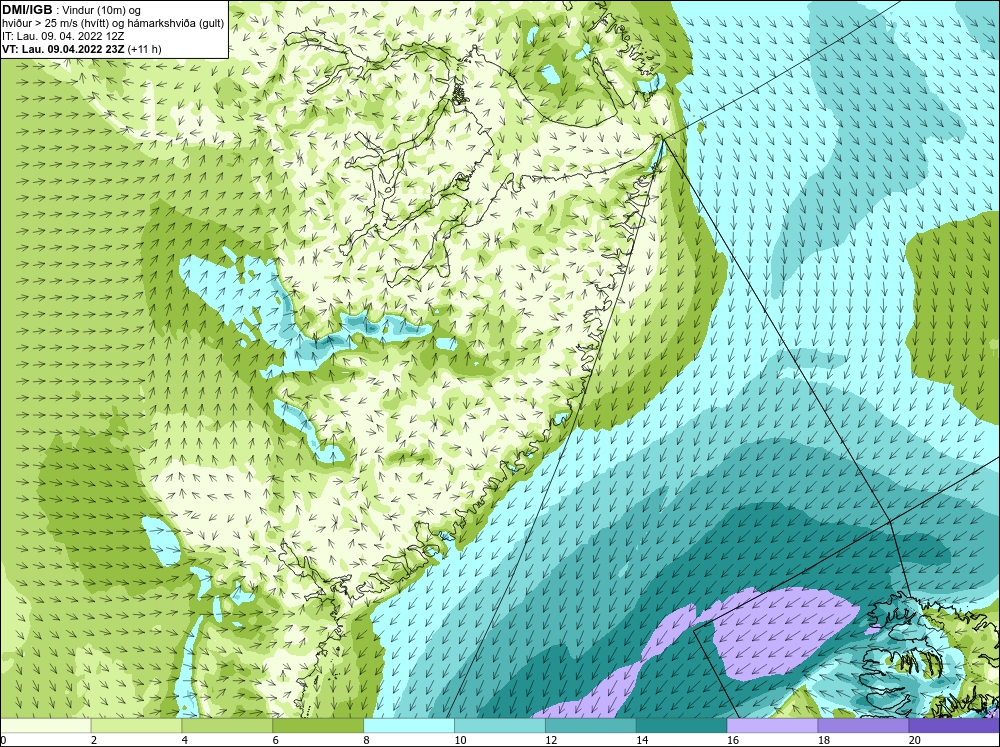Click the 'VT: Lau. 09.04.2022 23Z' line
Screen dimensions: 1000x747
pos(64,48)
